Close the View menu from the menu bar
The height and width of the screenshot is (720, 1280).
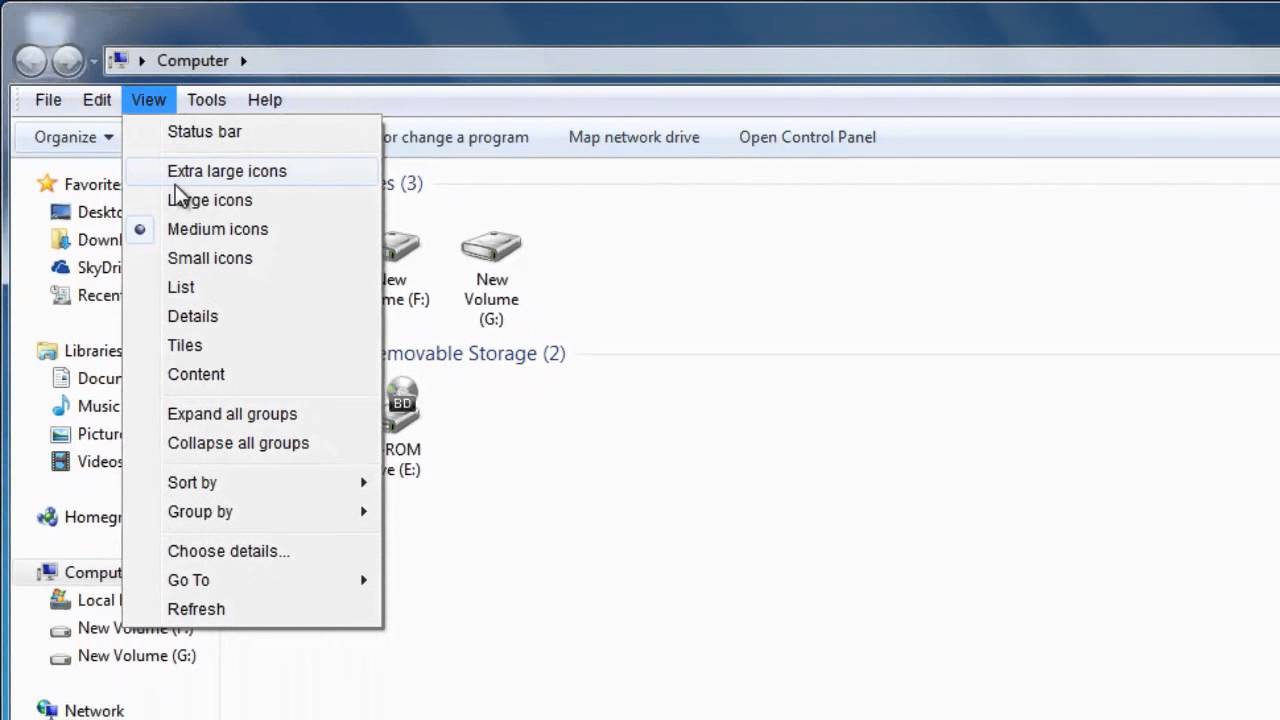click(x=148, y=100)
